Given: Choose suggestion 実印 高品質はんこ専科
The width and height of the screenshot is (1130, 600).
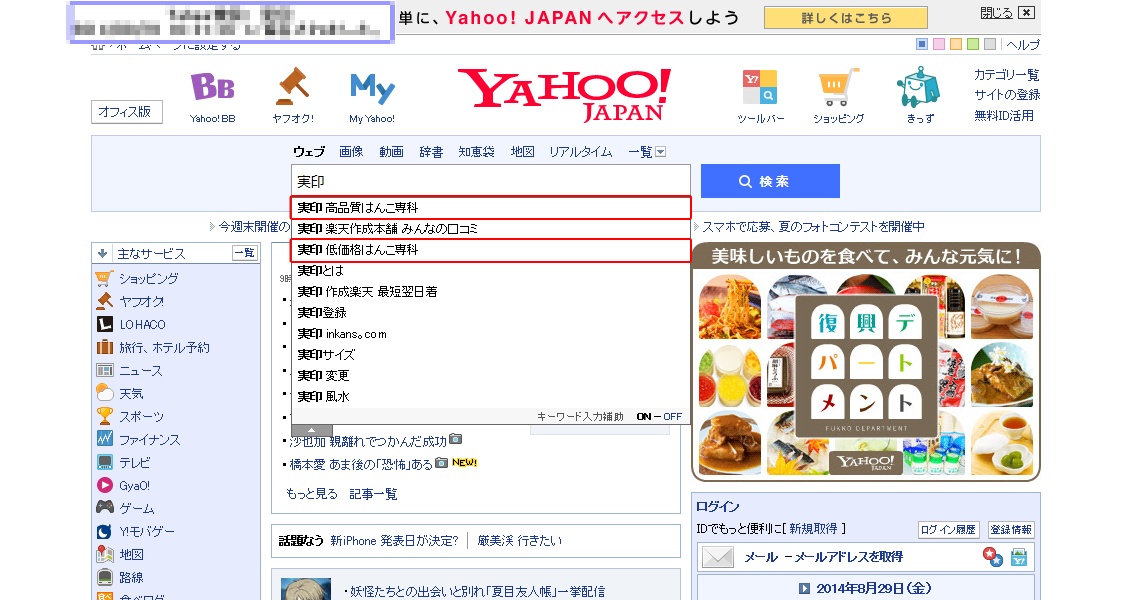Looking at the screenshot, I should tap(491, 207).
